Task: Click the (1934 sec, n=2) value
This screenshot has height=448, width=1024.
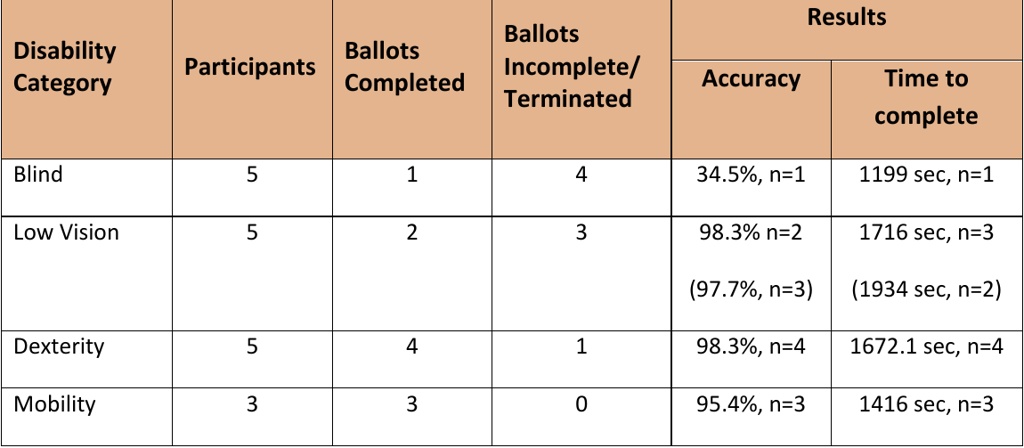Action: [926, 290]
